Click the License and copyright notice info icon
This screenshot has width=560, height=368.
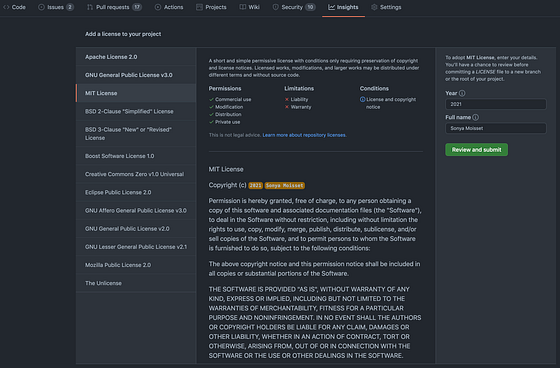(x=362, y=99)
